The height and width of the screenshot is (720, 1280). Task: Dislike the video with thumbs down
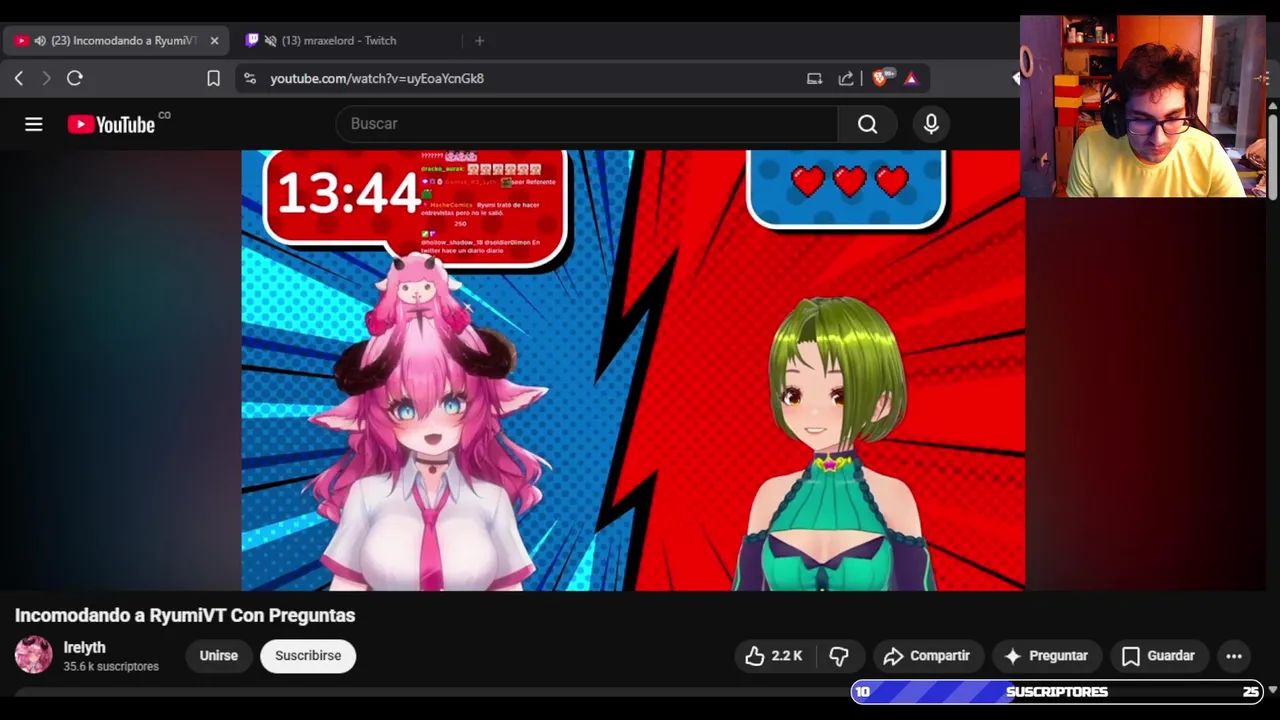[x=839, y=656]
